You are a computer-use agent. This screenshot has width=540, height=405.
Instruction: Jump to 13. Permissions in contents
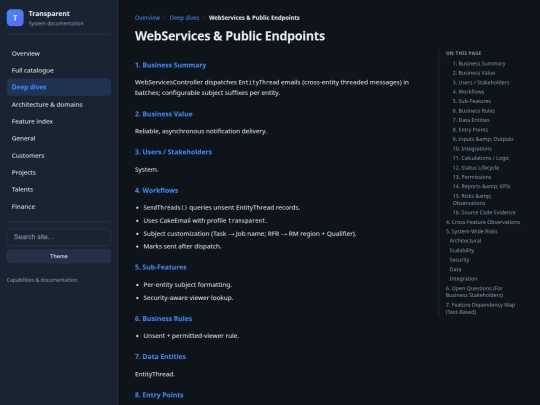tap(472, 177)
